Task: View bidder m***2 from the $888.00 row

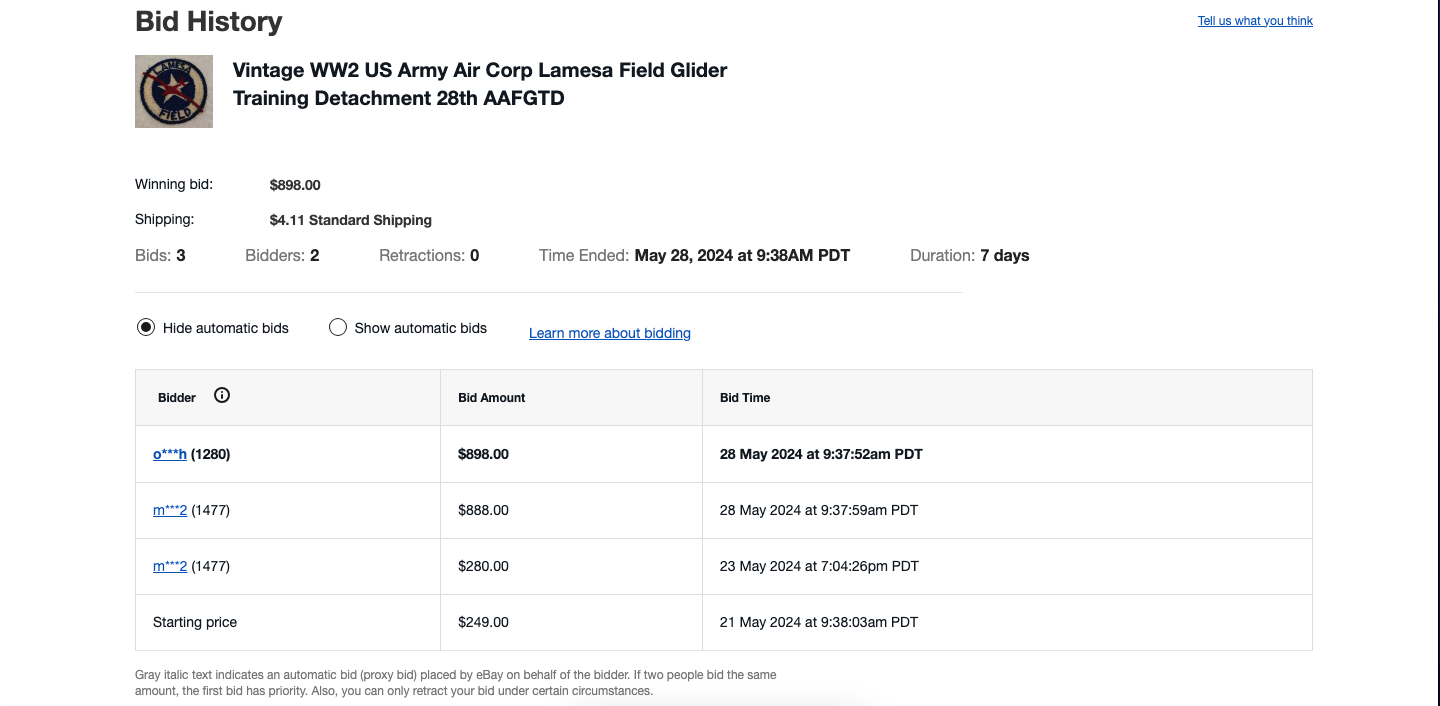Action: click(169, 510)
